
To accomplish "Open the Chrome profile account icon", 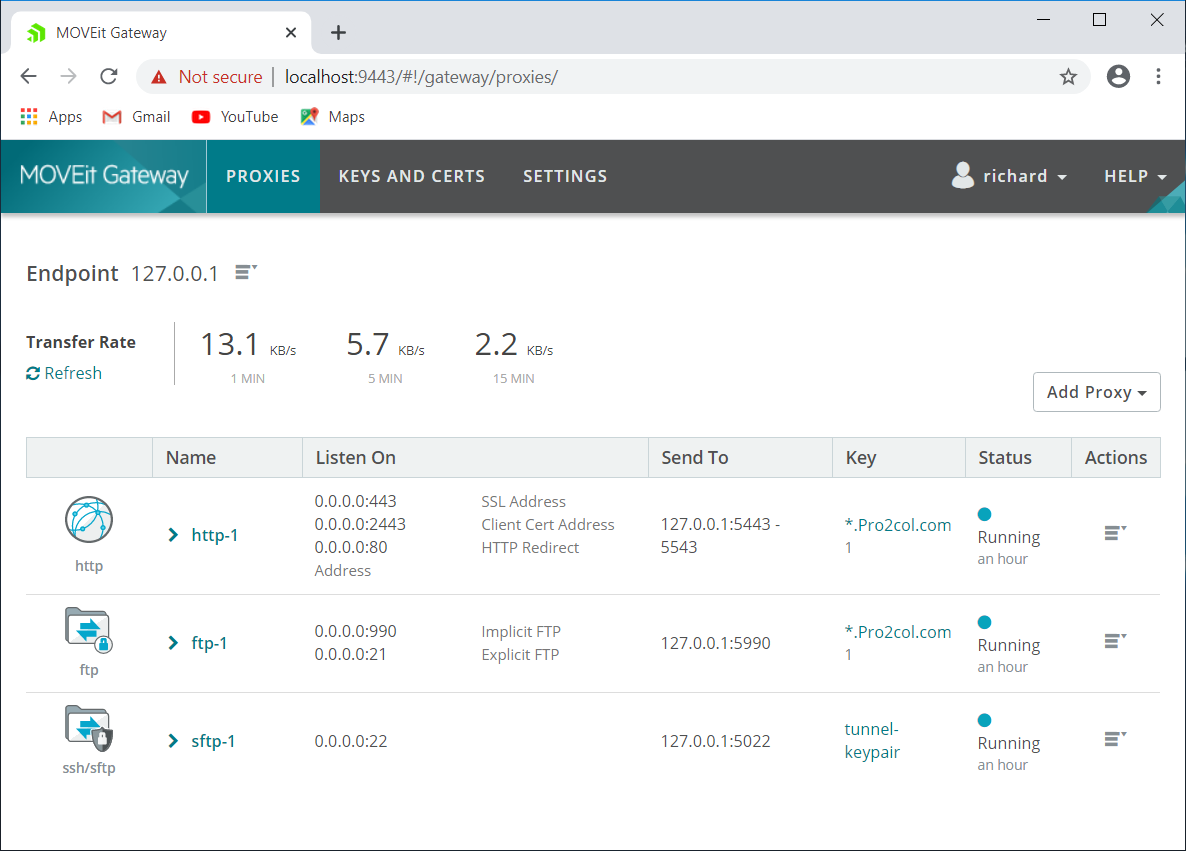I will click(1118, 76).
